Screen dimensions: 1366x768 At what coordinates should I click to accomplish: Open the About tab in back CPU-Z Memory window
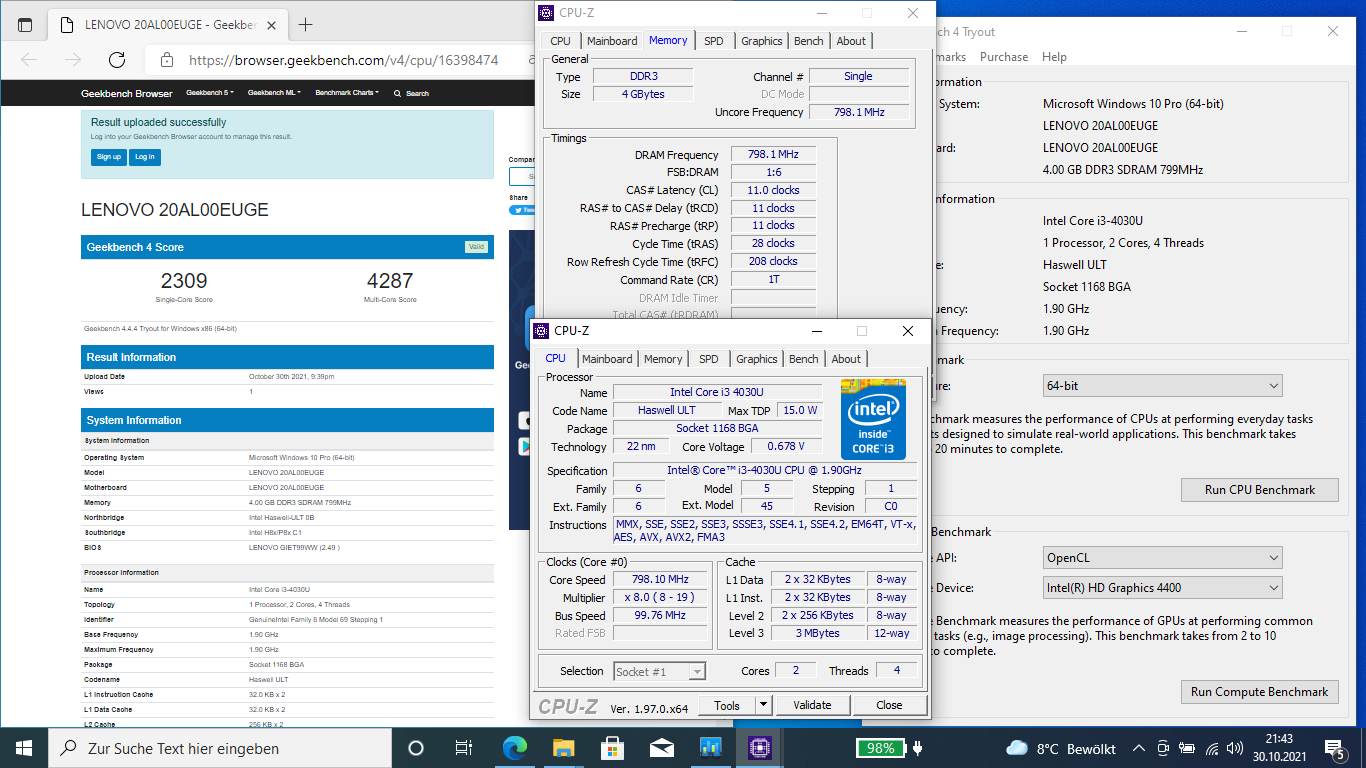coord(851,41)
